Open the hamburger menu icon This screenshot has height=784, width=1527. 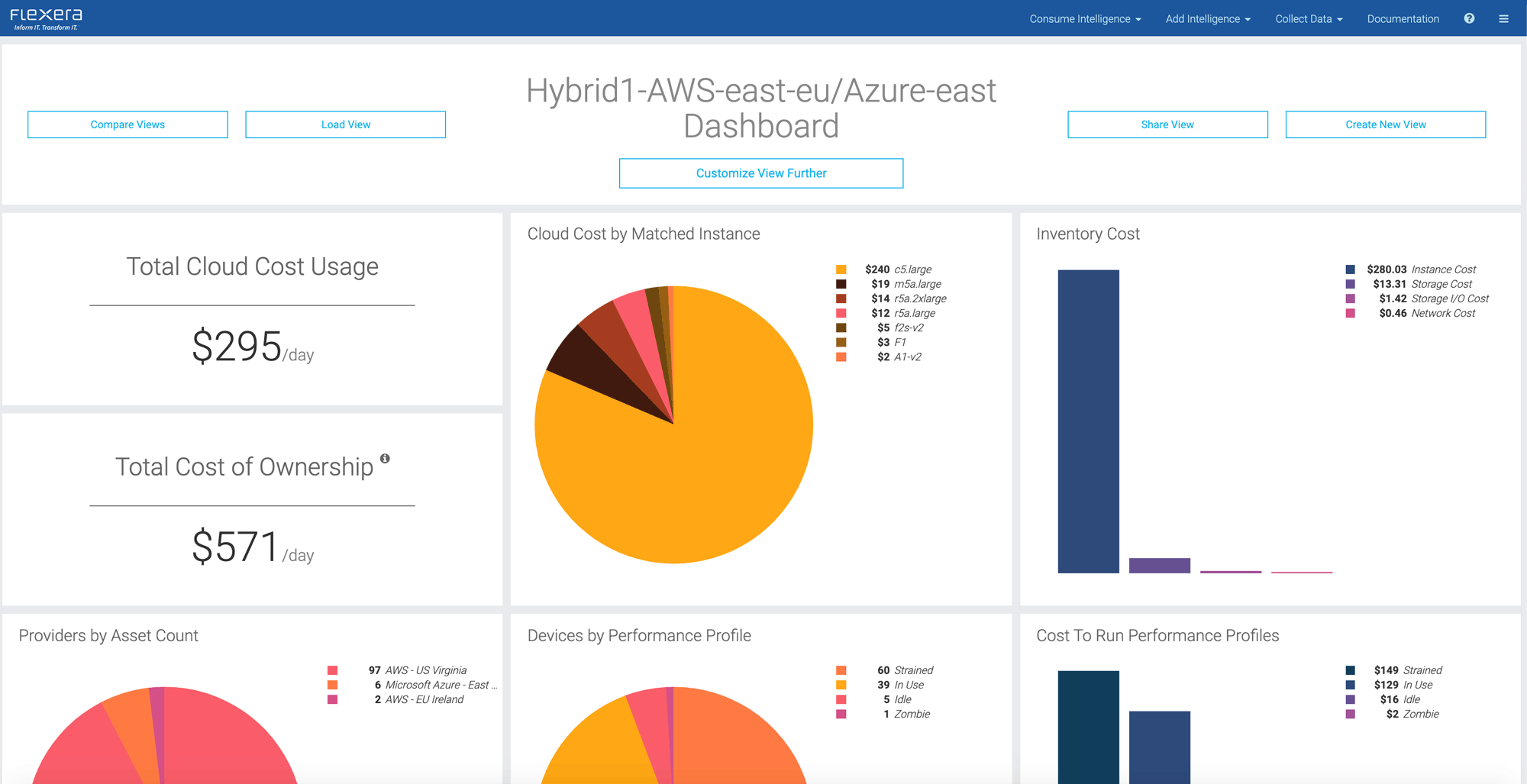click(1503, 18)
